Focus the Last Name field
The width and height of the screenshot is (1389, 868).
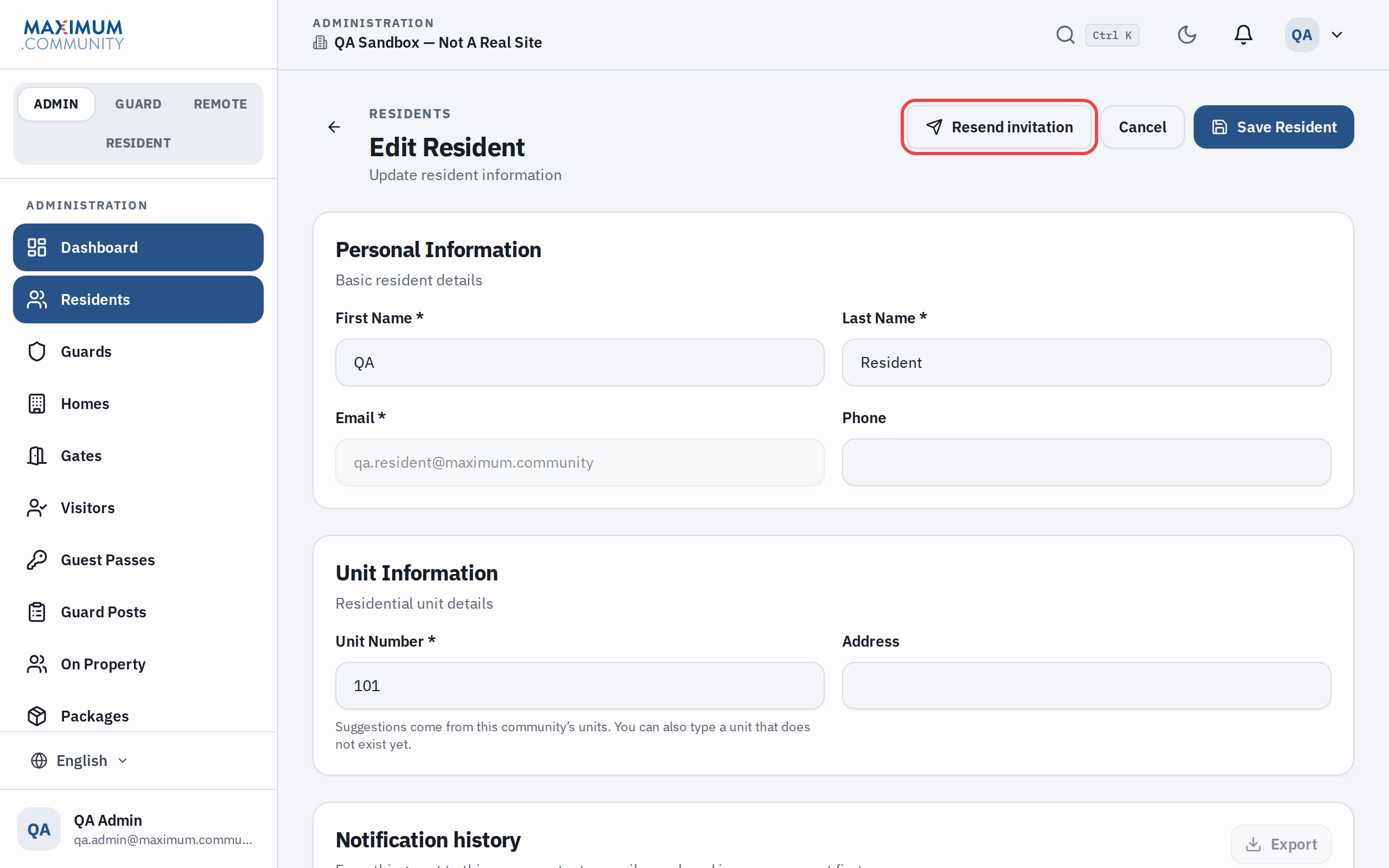(x=1086, y=362)
